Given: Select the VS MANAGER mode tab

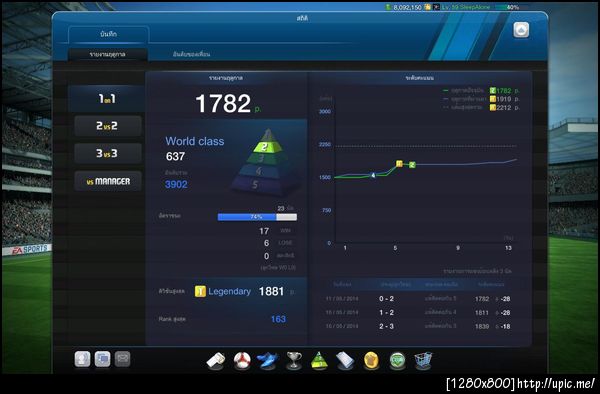Looking at the screenshot, I should pos(108,181).
